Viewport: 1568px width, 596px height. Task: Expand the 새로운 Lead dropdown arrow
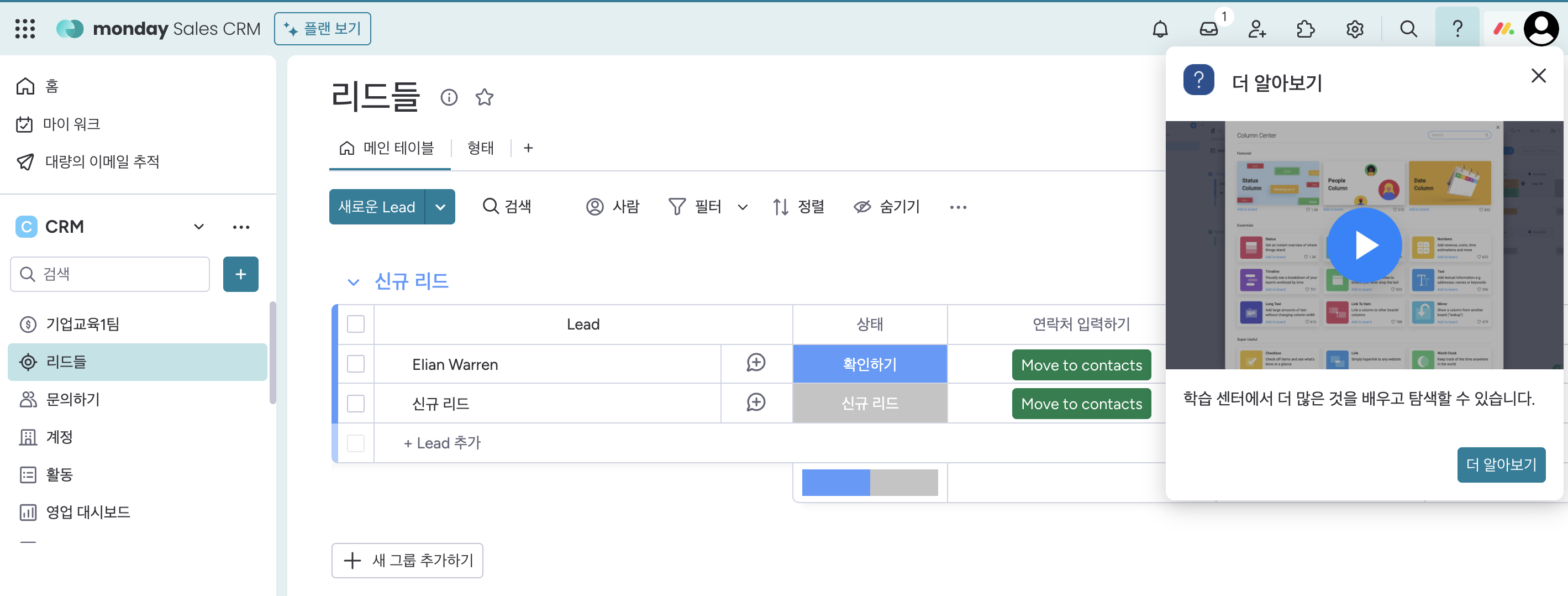[x=440, y=207]
